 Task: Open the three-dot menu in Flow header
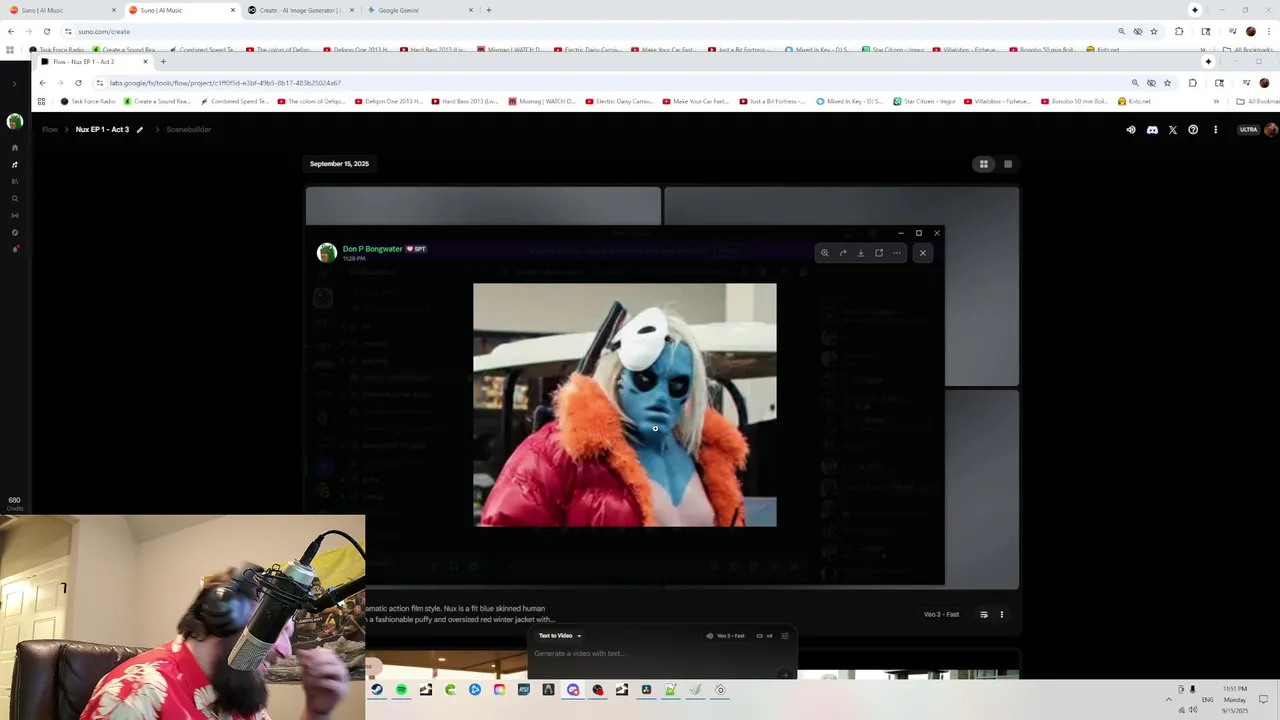pyautogui.click(x=1215, y=129)
